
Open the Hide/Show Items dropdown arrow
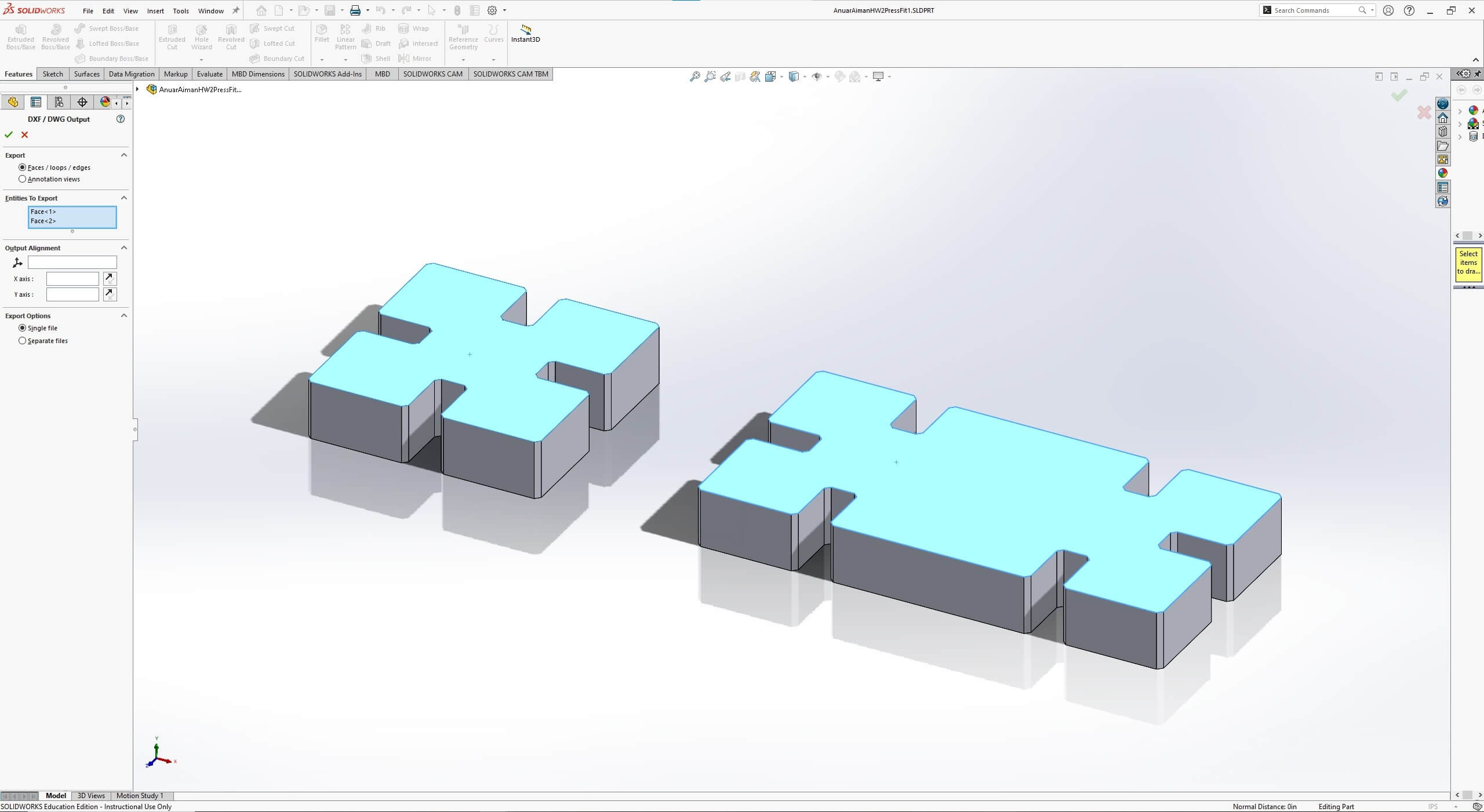828,77
